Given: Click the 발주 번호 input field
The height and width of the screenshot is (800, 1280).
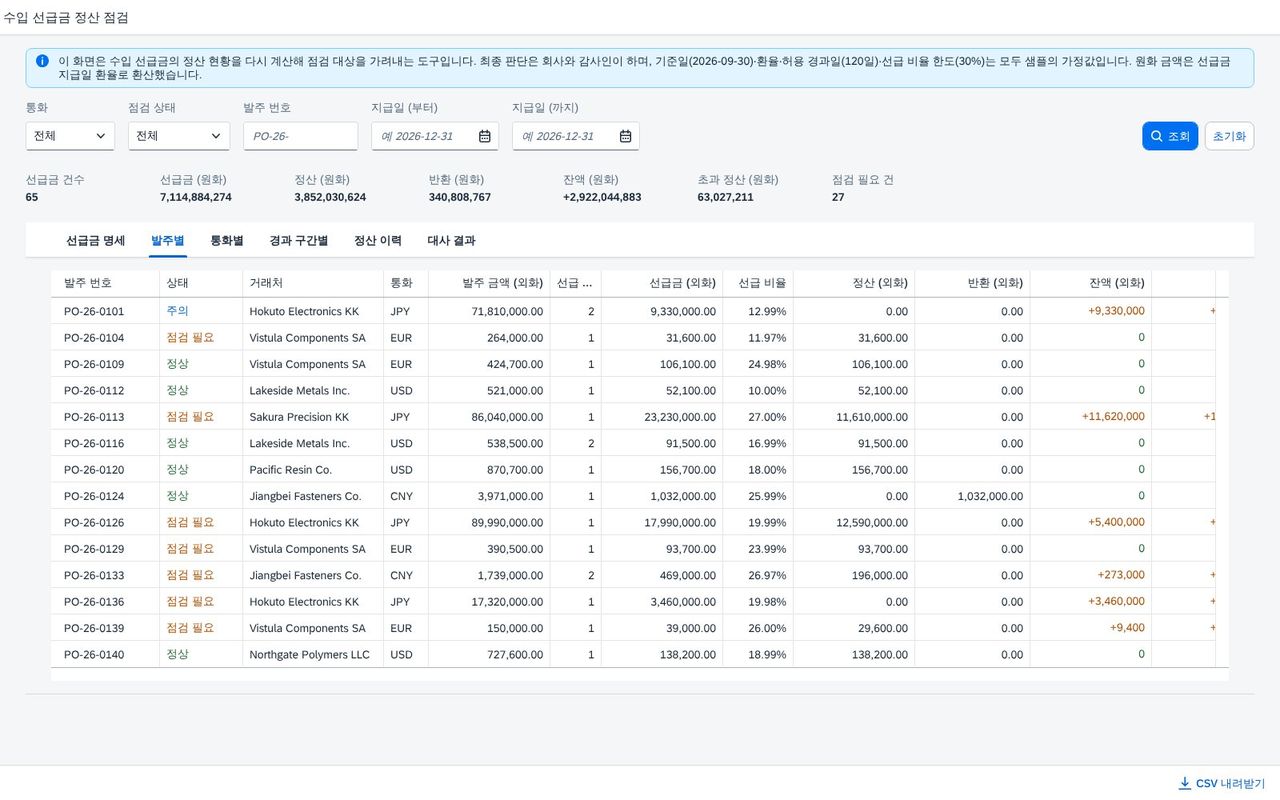Looking at the screenshot, I should (x=300, y=136).
